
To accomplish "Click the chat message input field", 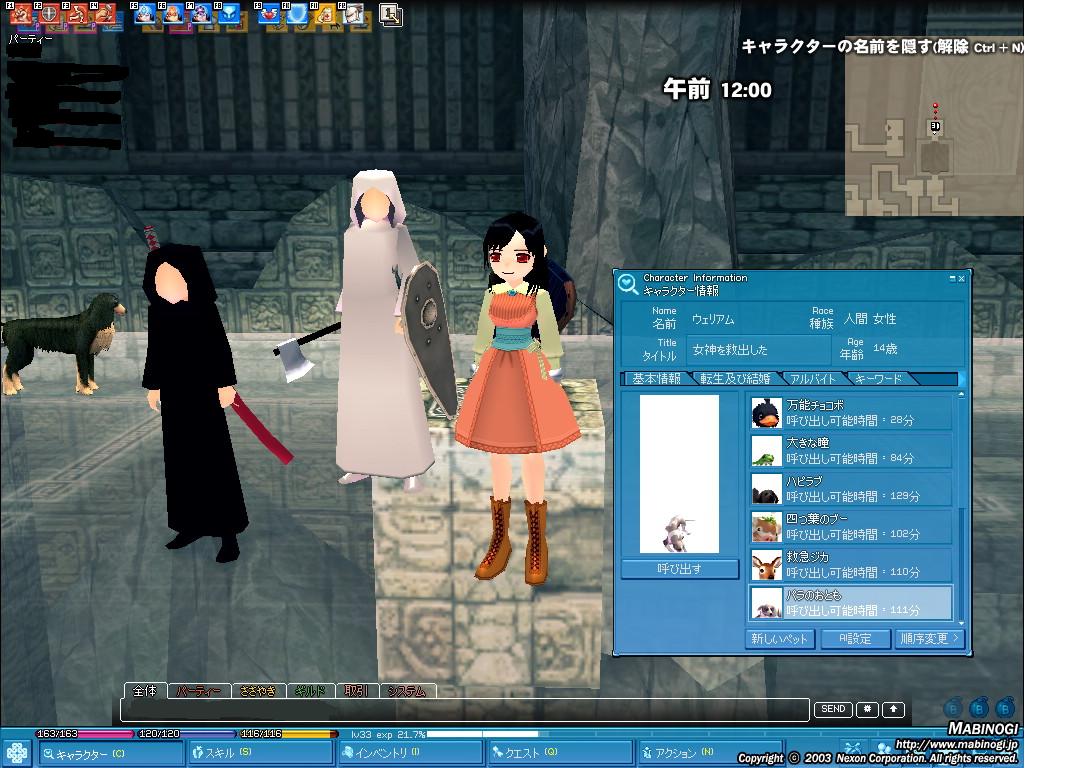I will pos(465,710).
